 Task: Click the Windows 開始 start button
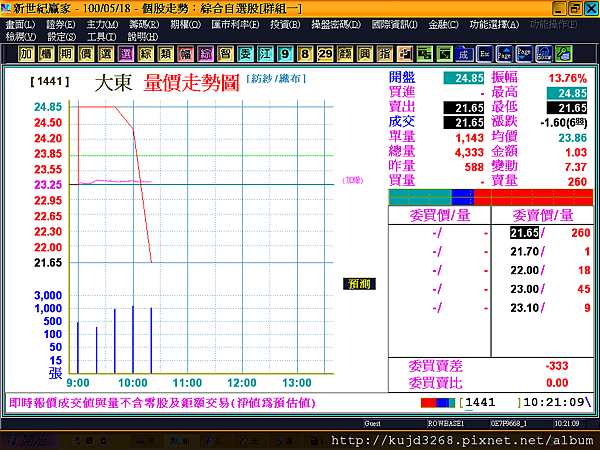(28, 441)
